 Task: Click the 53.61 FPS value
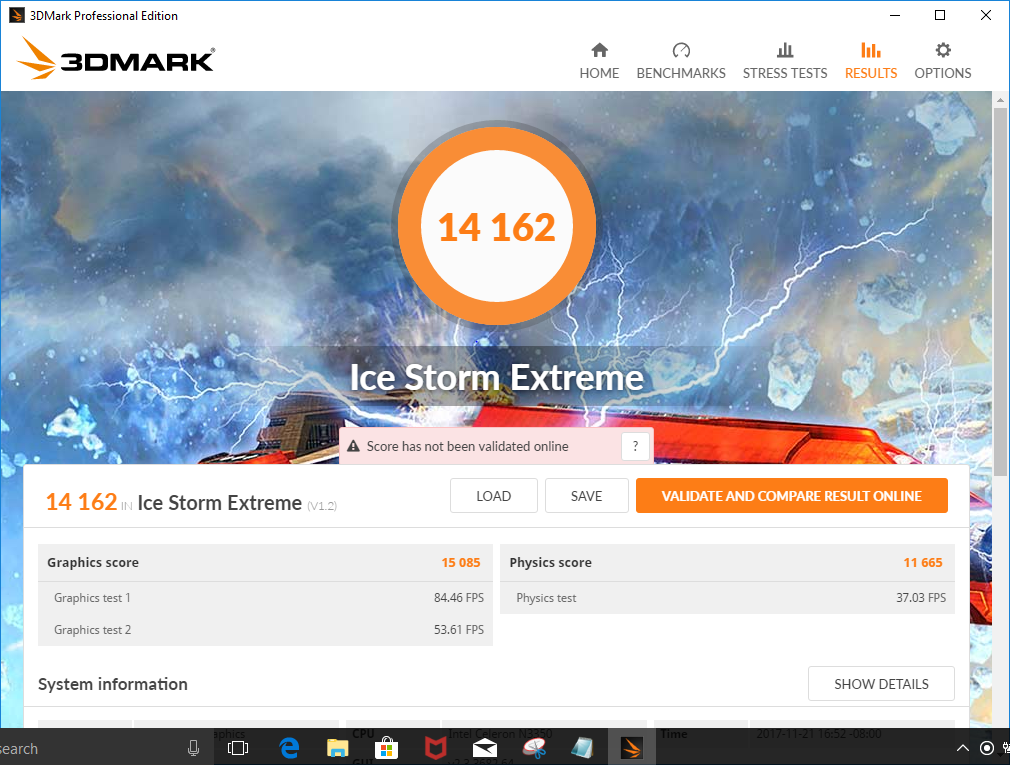(459, 630)
